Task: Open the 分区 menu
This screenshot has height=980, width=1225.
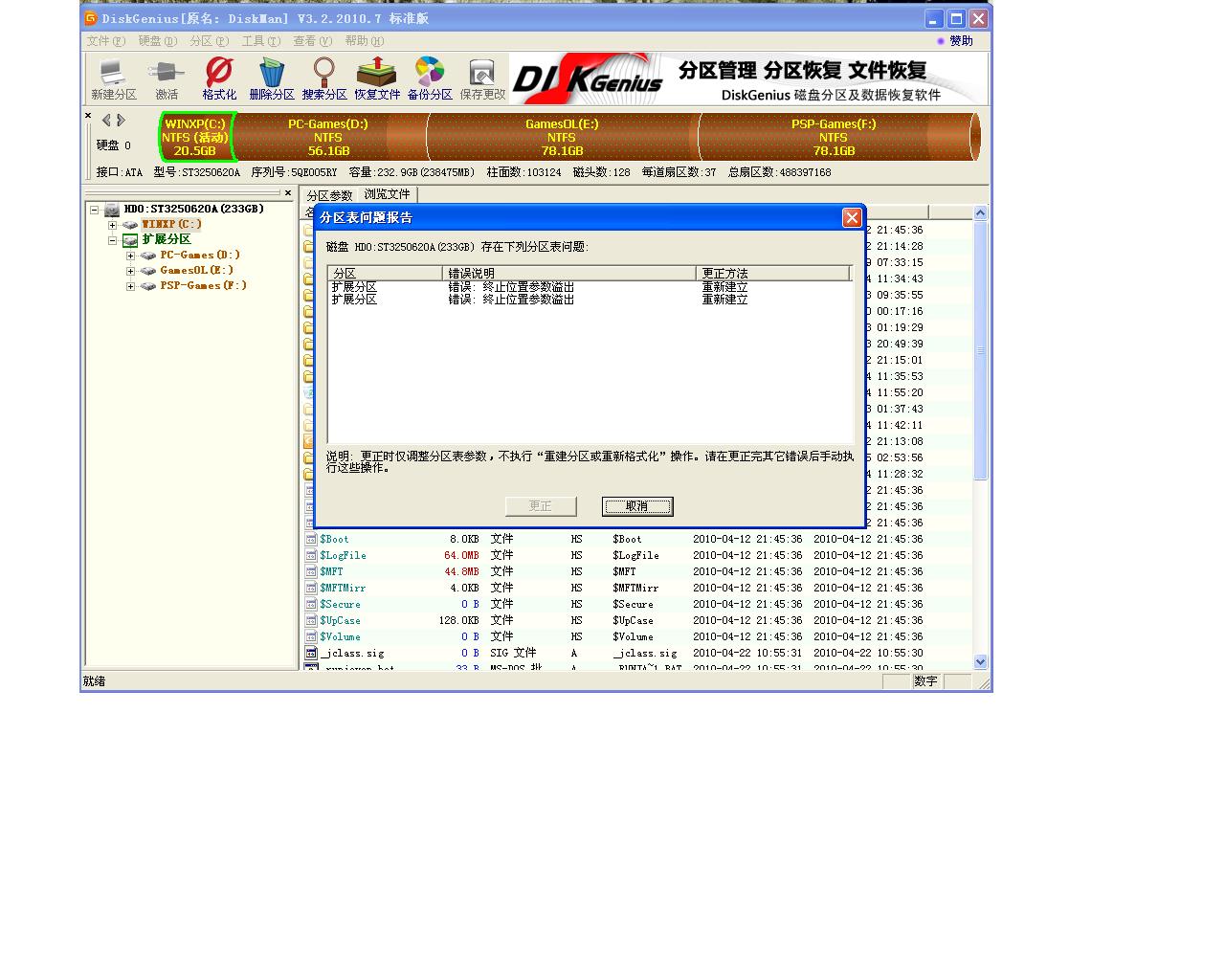Action: [210, 41]
